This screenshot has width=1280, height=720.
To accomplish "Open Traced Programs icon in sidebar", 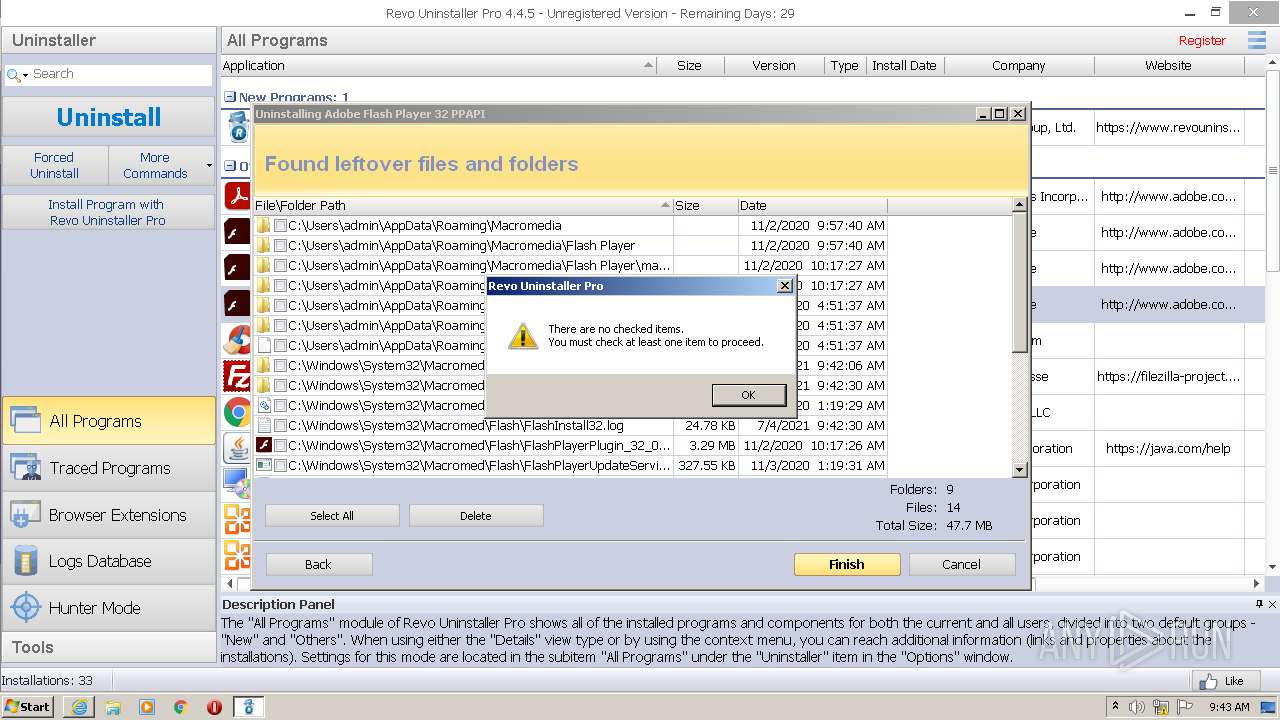I will coord(25,467).
